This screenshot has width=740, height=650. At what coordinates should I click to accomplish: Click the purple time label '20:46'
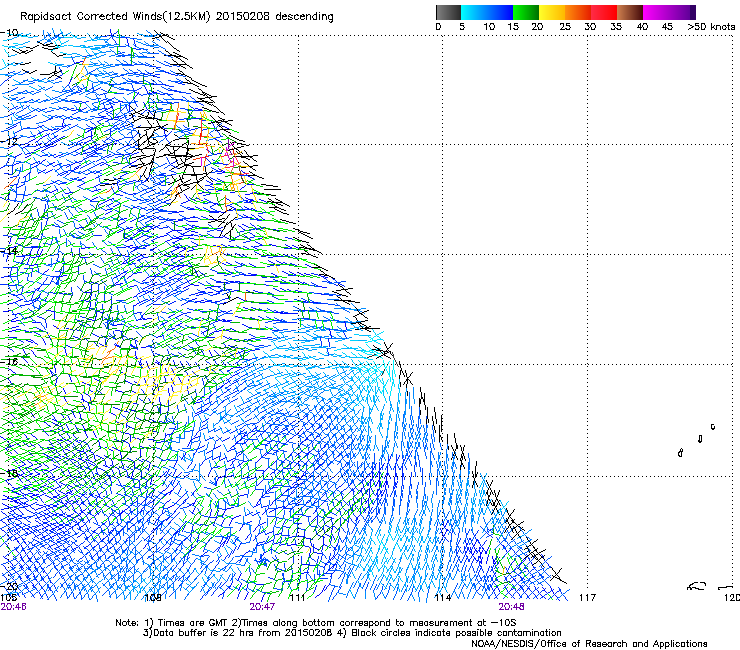(14, 607)
